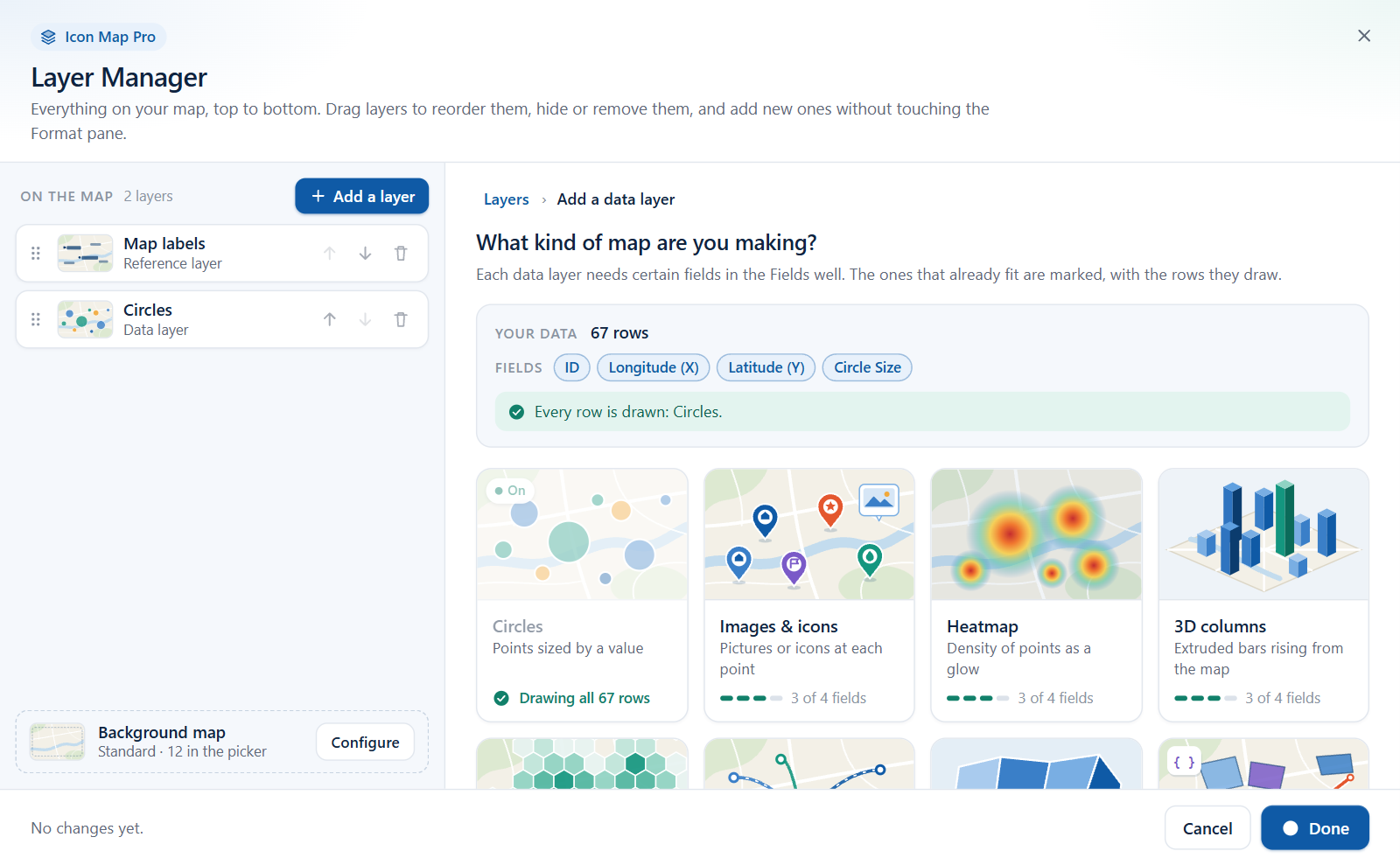The width and height of the screenshot is (1400, 865).
Task: Select the hexagon grid map card preview
Action: pyautogui.click(x=582, y=764)
